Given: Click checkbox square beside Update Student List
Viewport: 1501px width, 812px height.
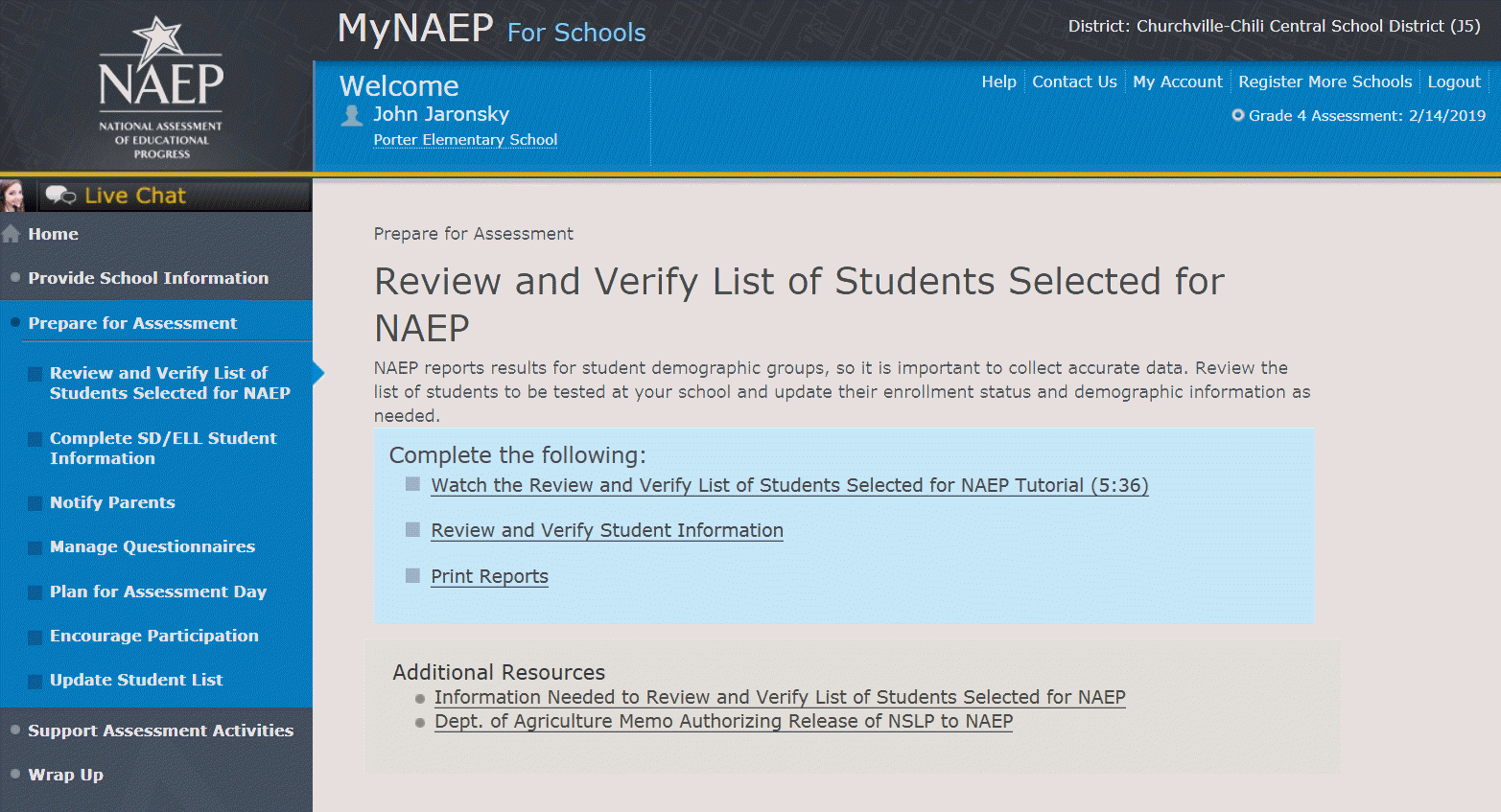Looking at the screenshot, I should coord(35,681).
